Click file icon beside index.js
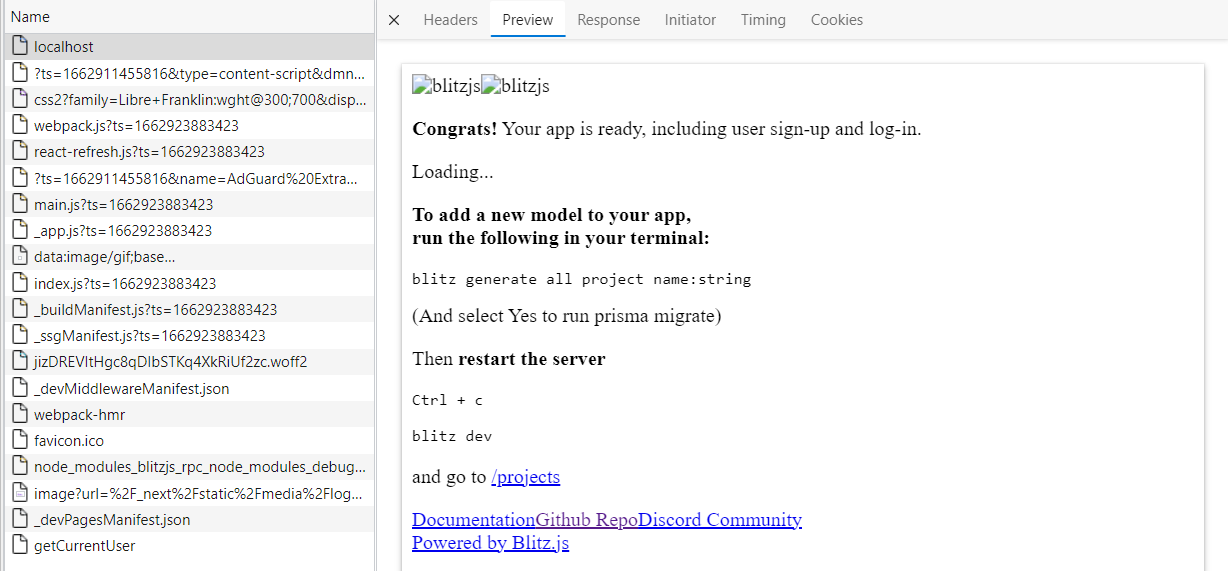Image resolution: width=1228 pixels, height=571 pixels. 20,282
